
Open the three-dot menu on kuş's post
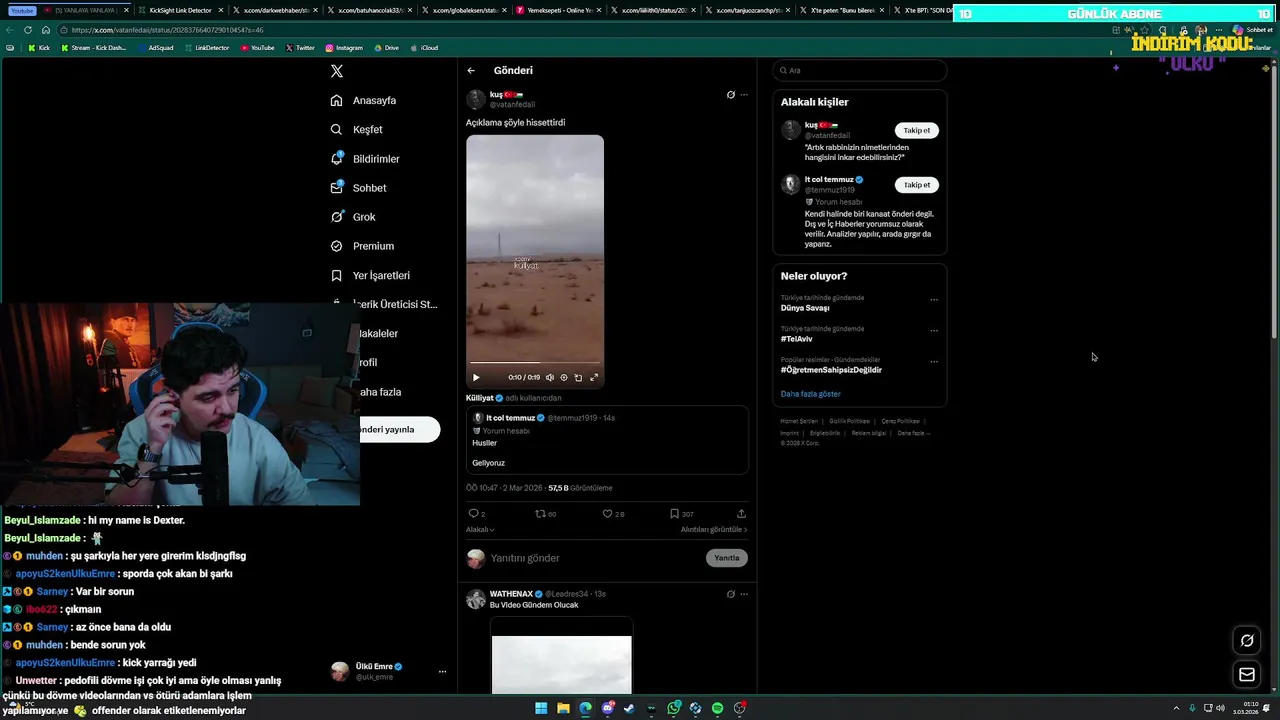744,95
